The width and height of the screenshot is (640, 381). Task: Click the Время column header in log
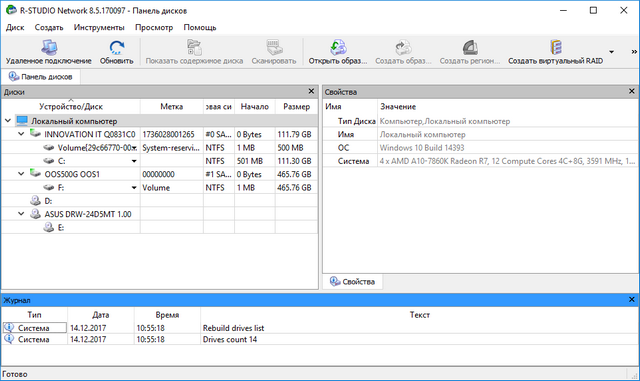167,315
